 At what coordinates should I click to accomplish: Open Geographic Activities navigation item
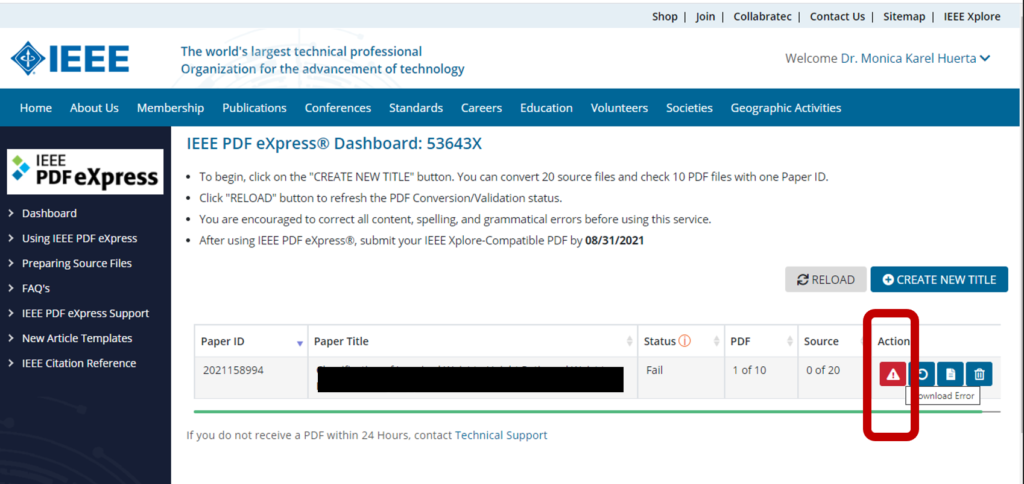tap(786, 108)
